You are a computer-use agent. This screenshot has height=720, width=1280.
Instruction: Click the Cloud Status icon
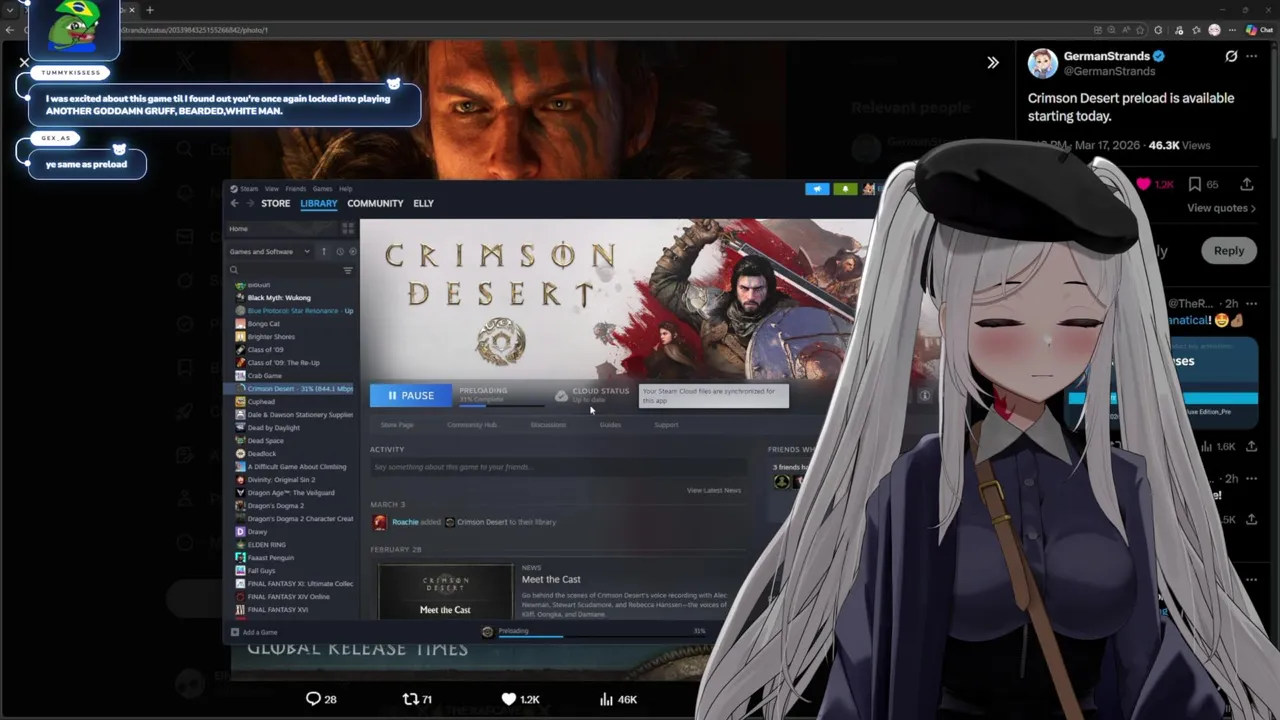coord(562,396)
